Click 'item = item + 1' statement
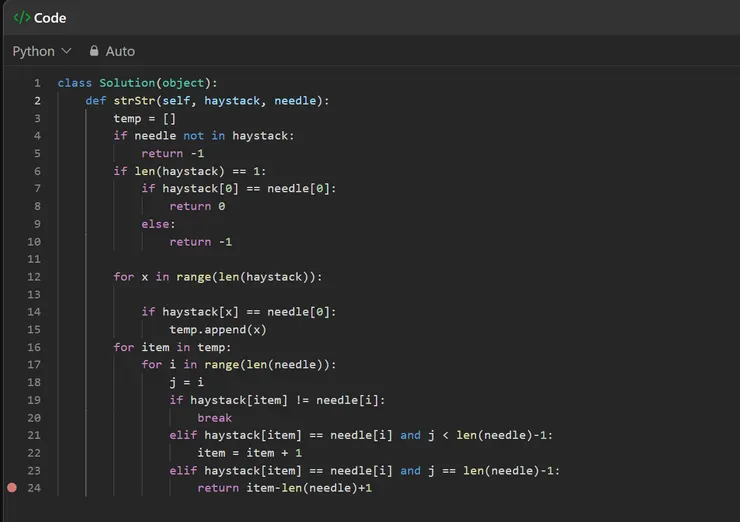Viewport: 740px width, 522px height. 250,453
